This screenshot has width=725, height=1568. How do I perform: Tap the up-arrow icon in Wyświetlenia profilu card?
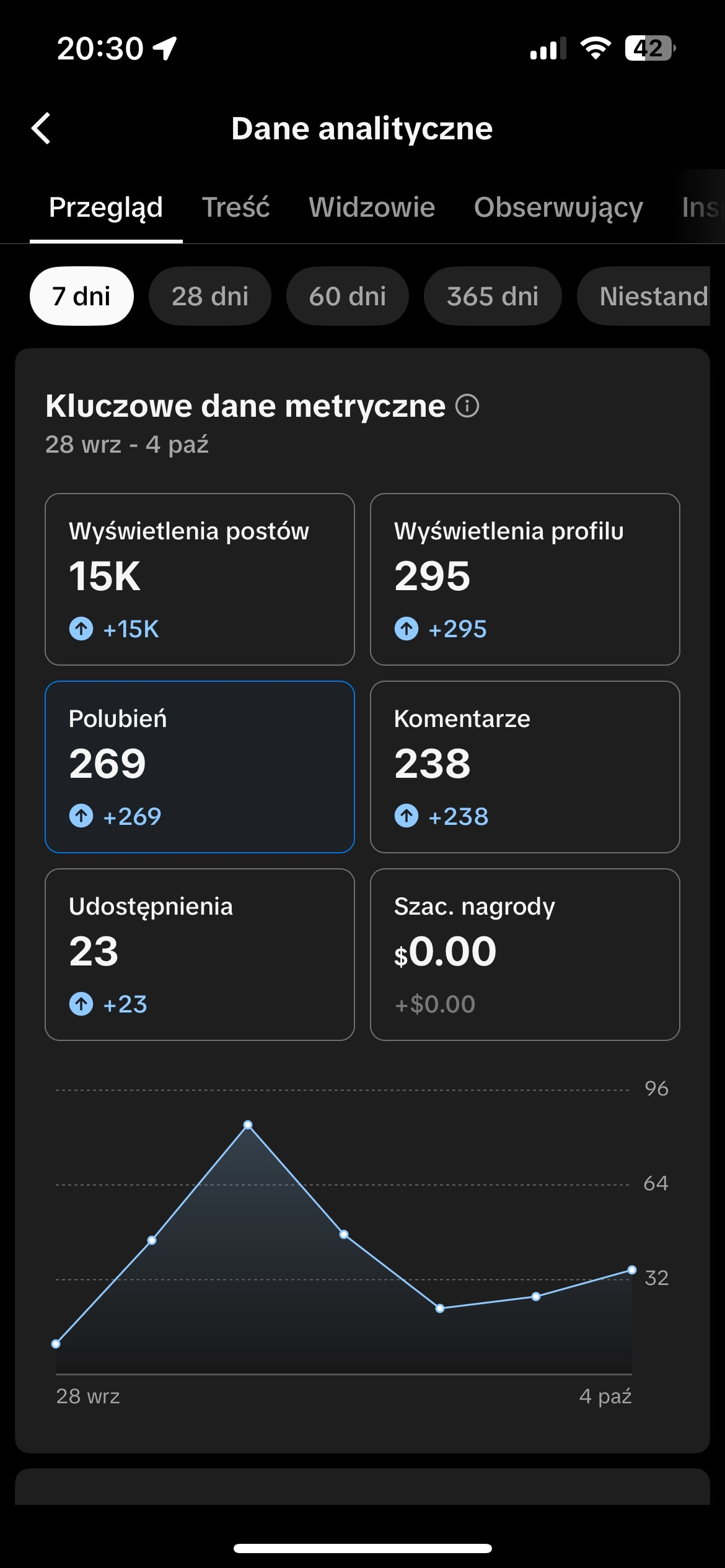pos(406,629)
